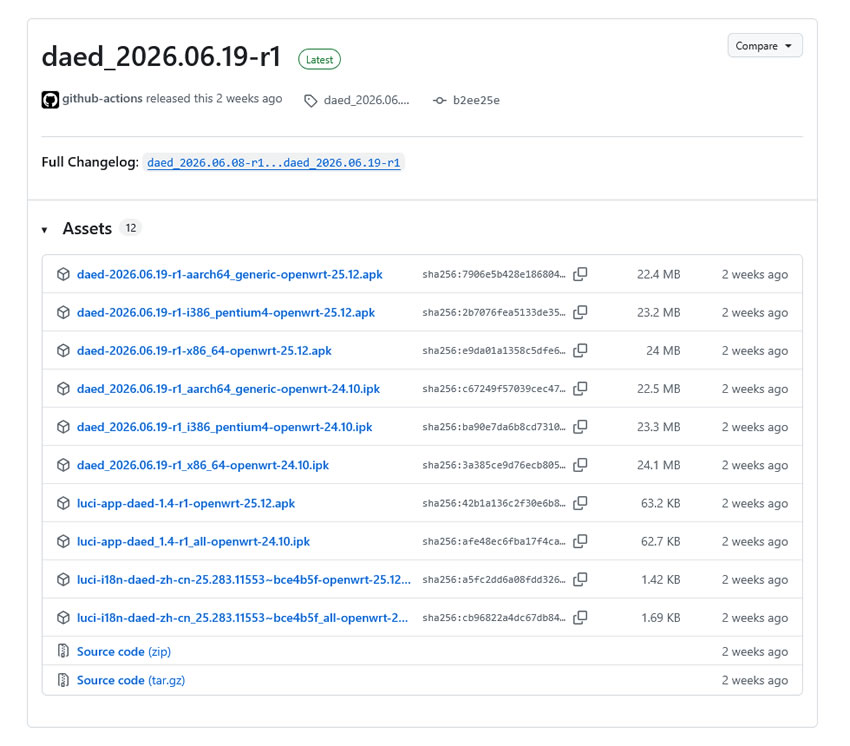
Task: Copy sha256:ba90e7da6b8cd7310 hash
Action: click(x=580, y=427)
